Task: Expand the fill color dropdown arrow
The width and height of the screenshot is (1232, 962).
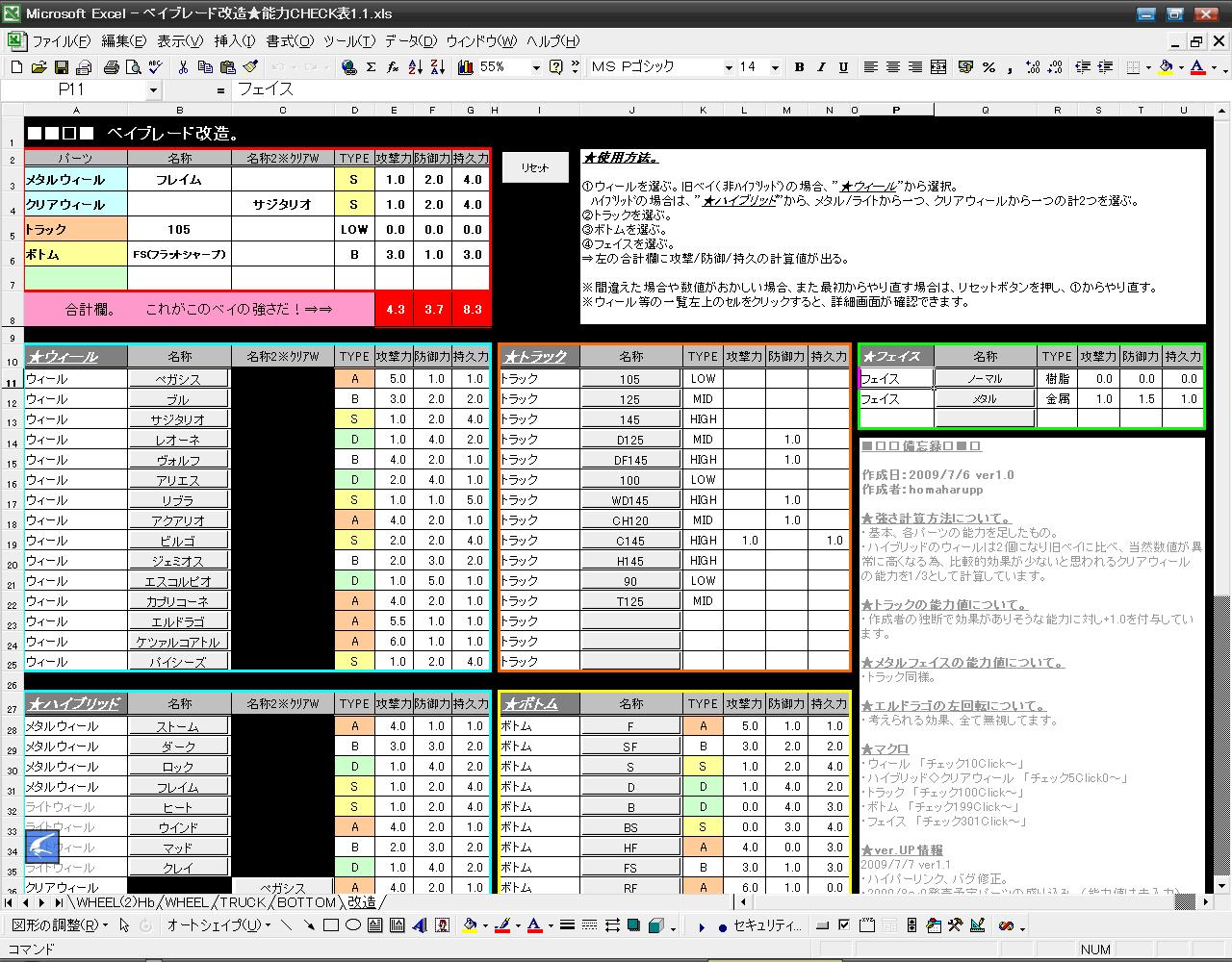Action: click(x=1181, y=67)
